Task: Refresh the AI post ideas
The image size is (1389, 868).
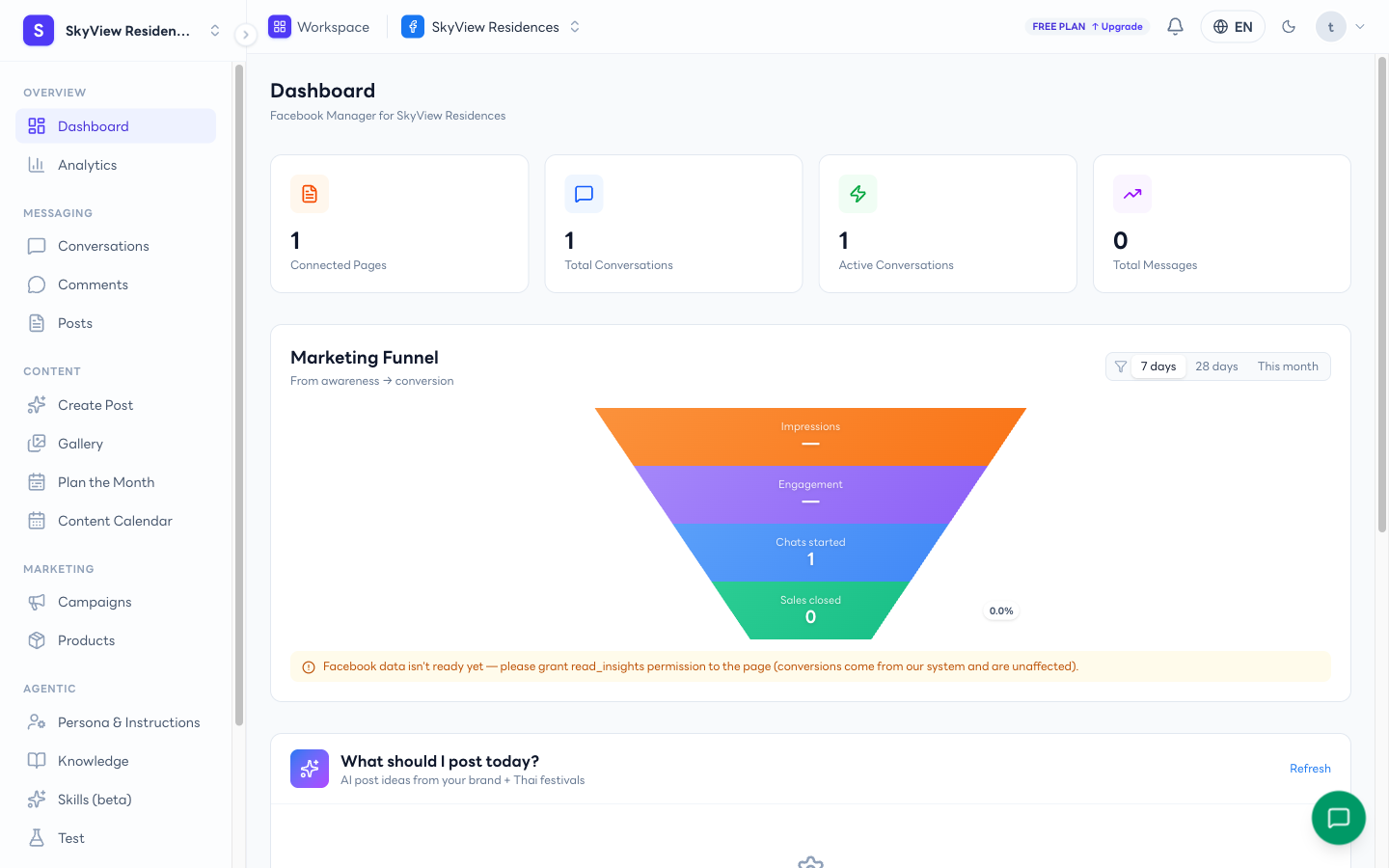Action: coord(1310,769)
